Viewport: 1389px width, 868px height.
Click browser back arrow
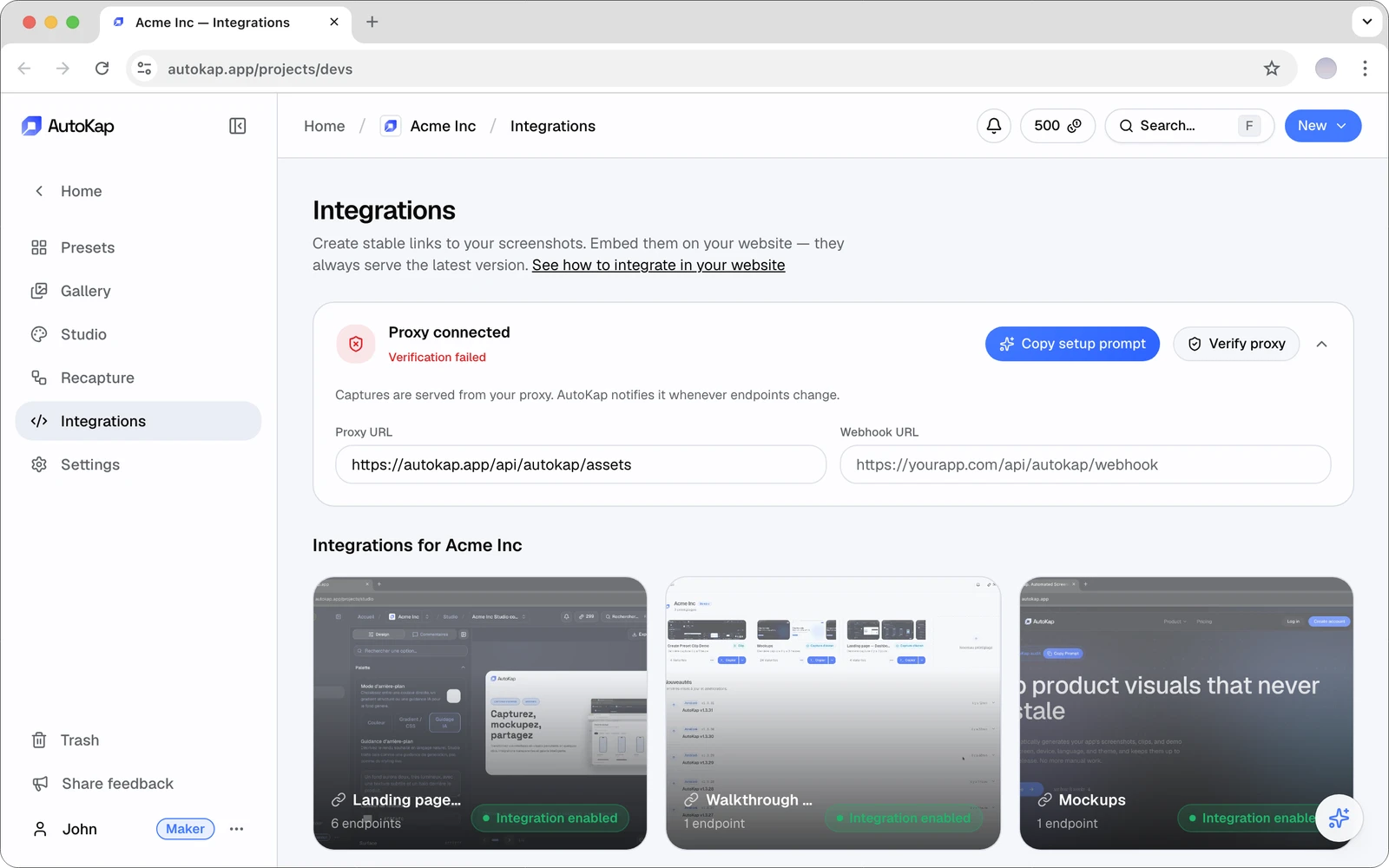(24, 69)
